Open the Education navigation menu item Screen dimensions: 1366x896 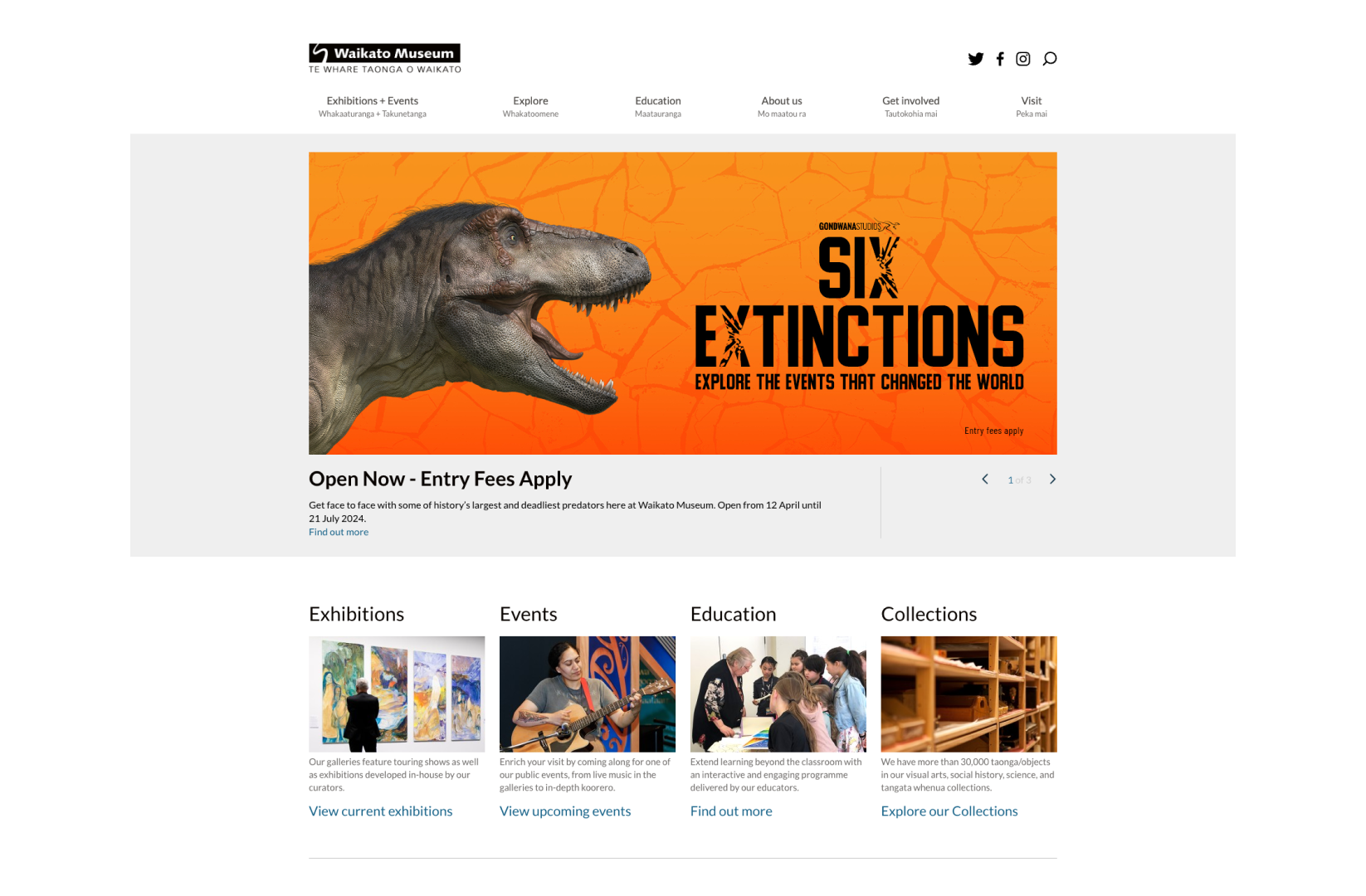(x=658, y=106)
